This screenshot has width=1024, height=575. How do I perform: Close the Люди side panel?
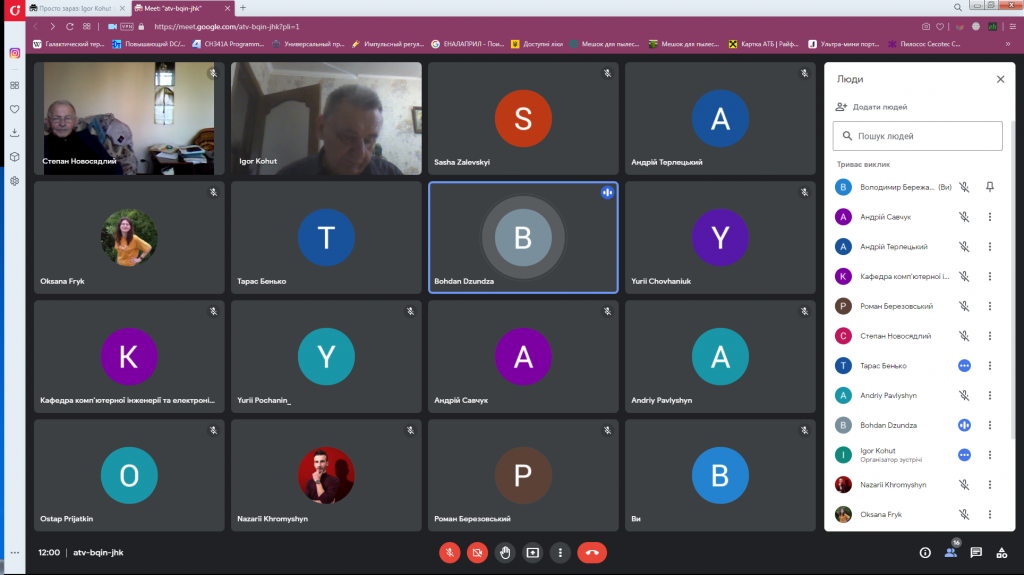coord(1000,79)
